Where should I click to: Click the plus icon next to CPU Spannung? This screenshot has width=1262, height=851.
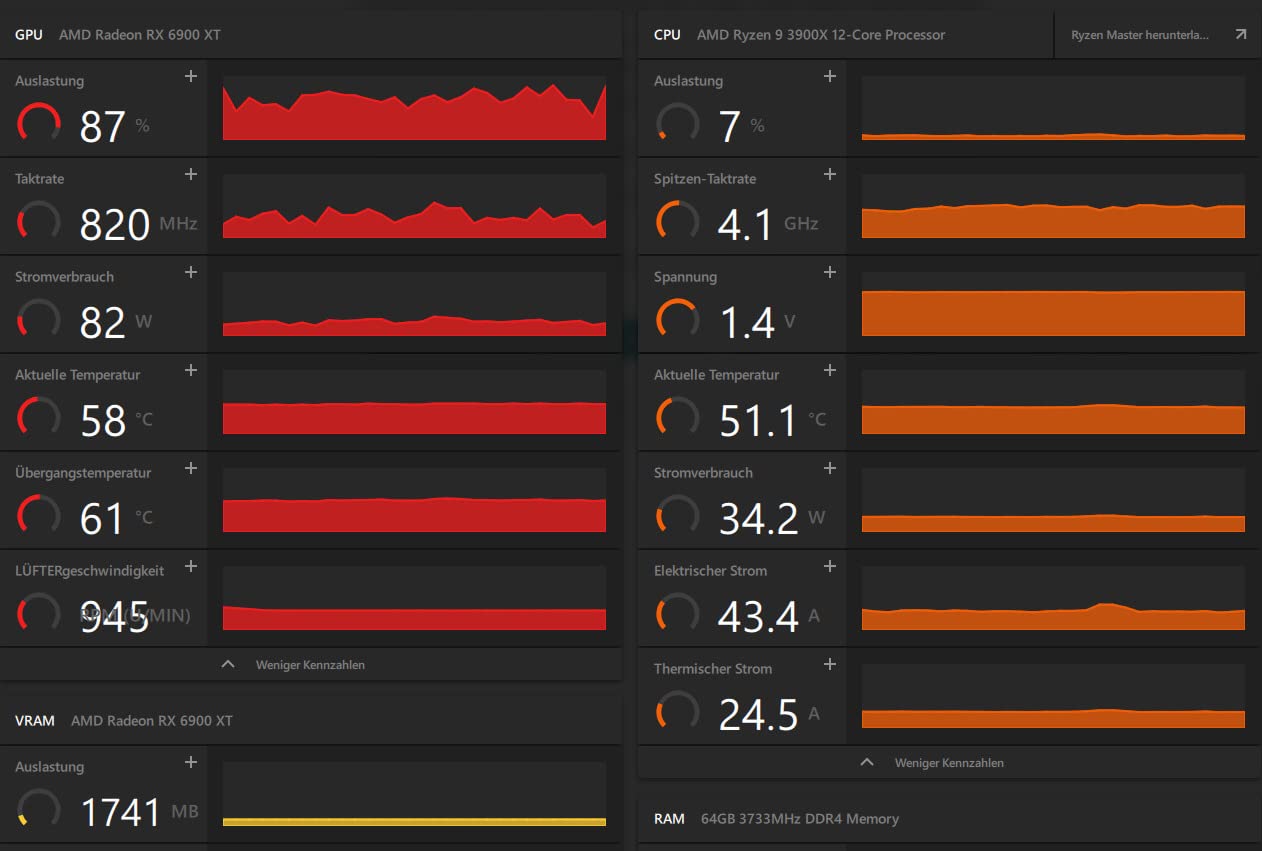[829, 273]
